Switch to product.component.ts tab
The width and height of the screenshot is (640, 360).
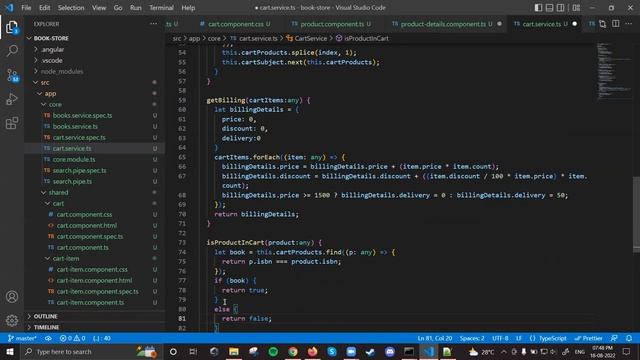point(331,24)
